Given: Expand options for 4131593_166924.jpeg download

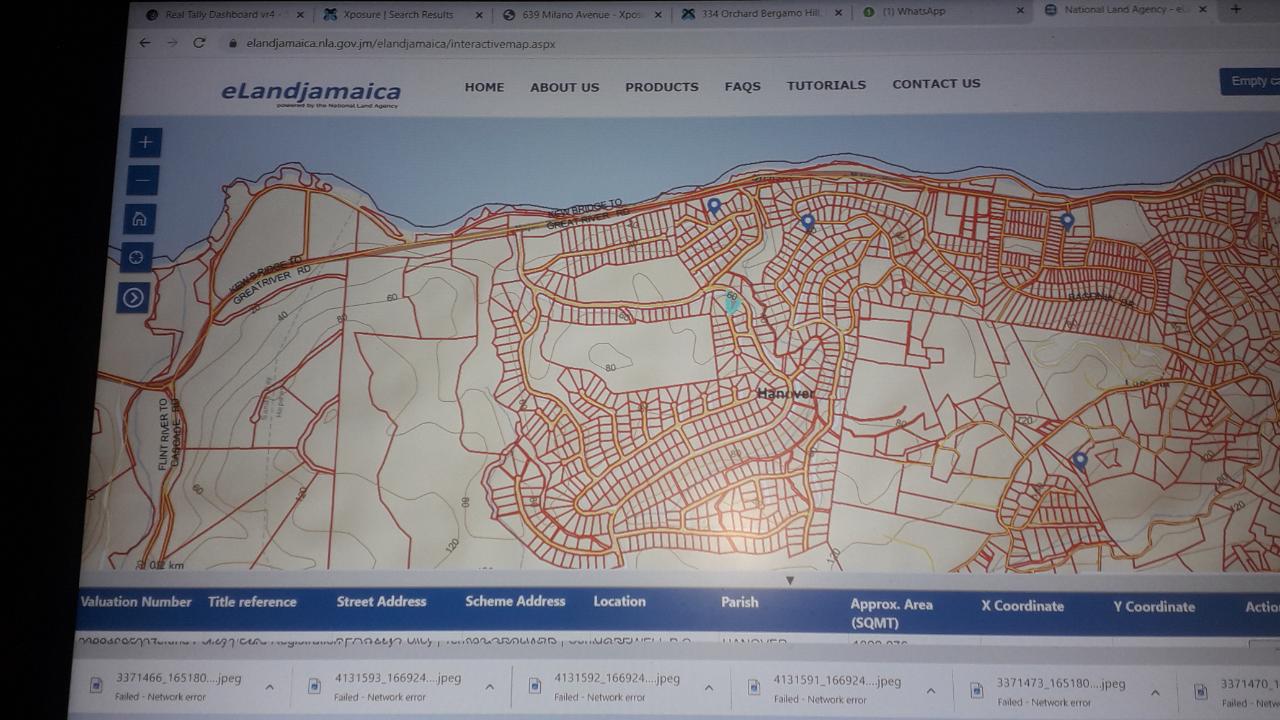Looking at the screenshot, I should (489, 687).
